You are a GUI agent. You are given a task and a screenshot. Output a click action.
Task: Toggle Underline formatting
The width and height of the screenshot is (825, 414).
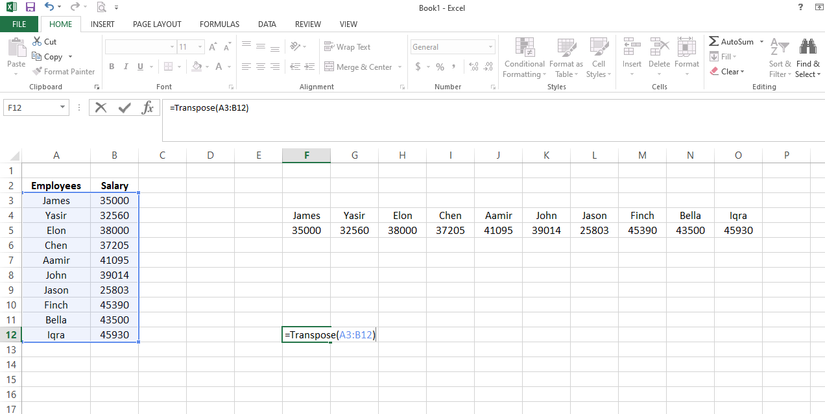coord(140,67)
